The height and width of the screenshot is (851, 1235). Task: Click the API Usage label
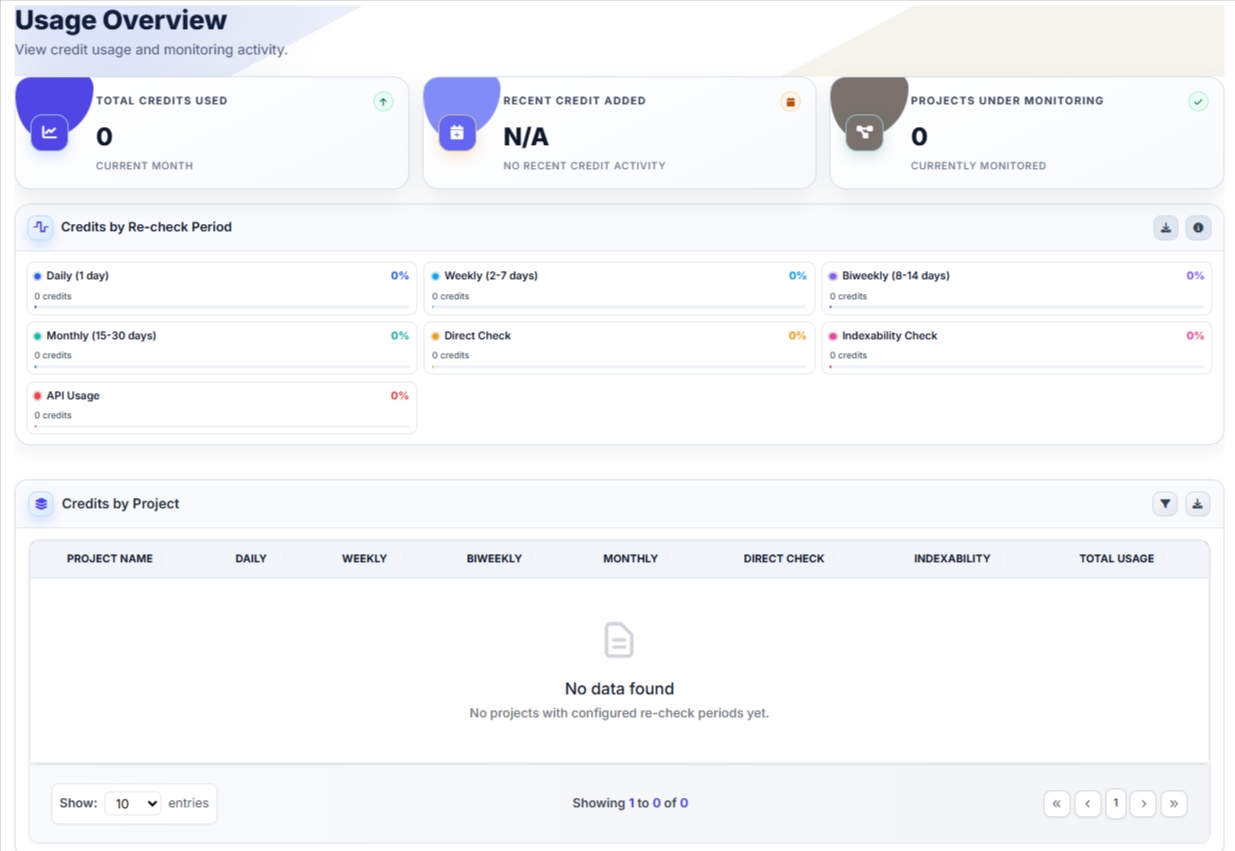pos(73,396)
